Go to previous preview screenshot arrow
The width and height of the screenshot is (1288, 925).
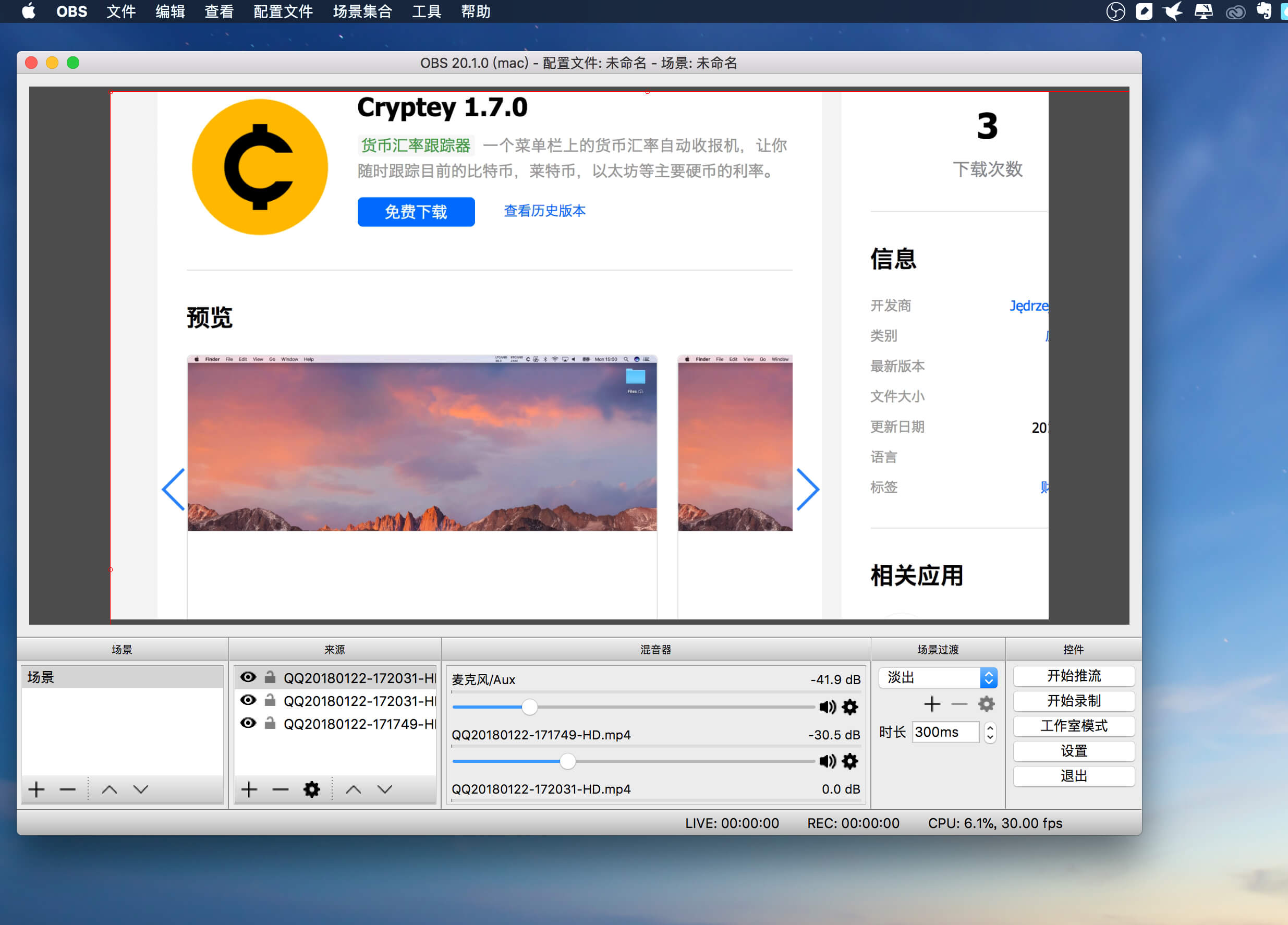(x=173, y=489)
